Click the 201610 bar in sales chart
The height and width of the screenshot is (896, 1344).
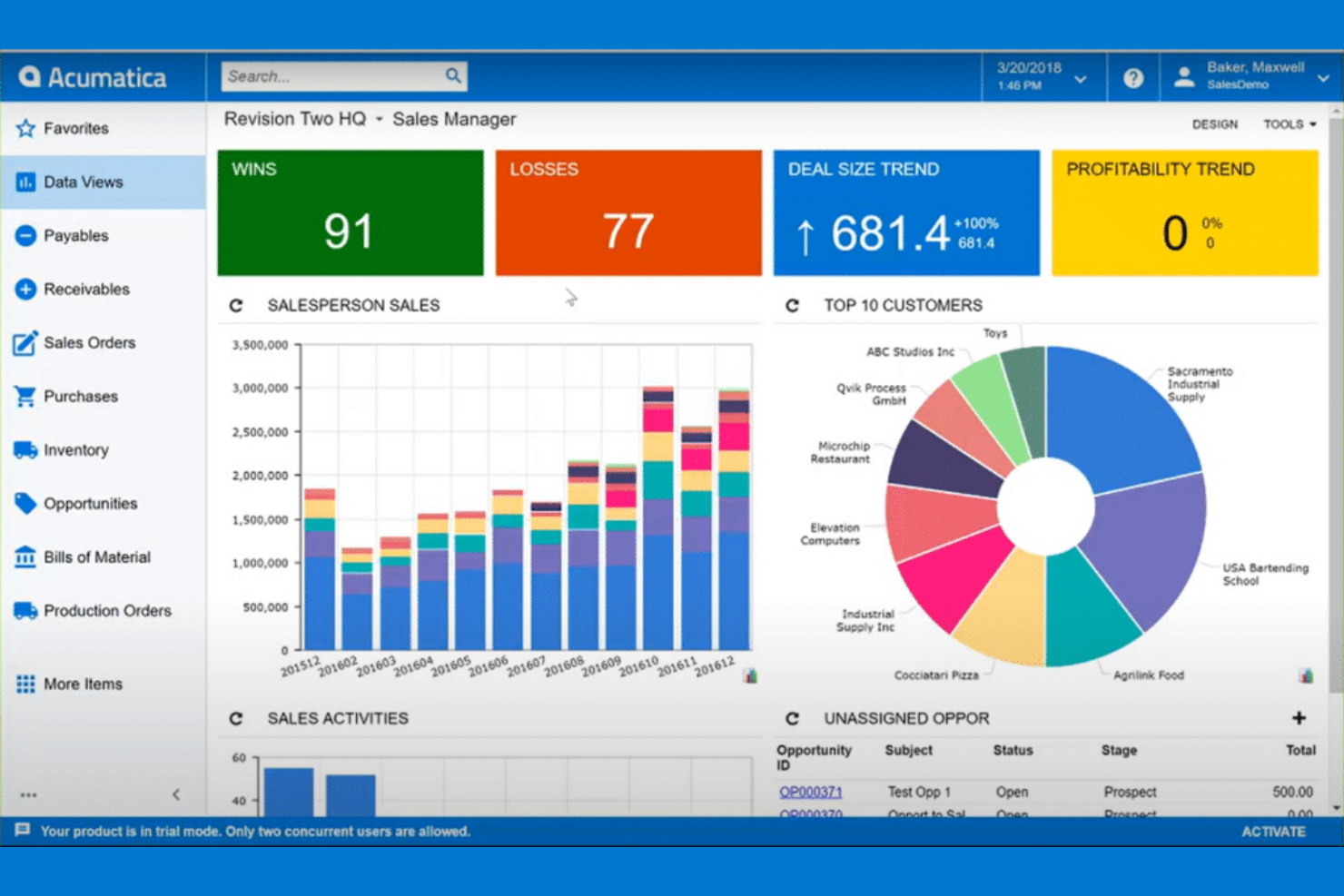pyautogui.click(x=657, y=518)
